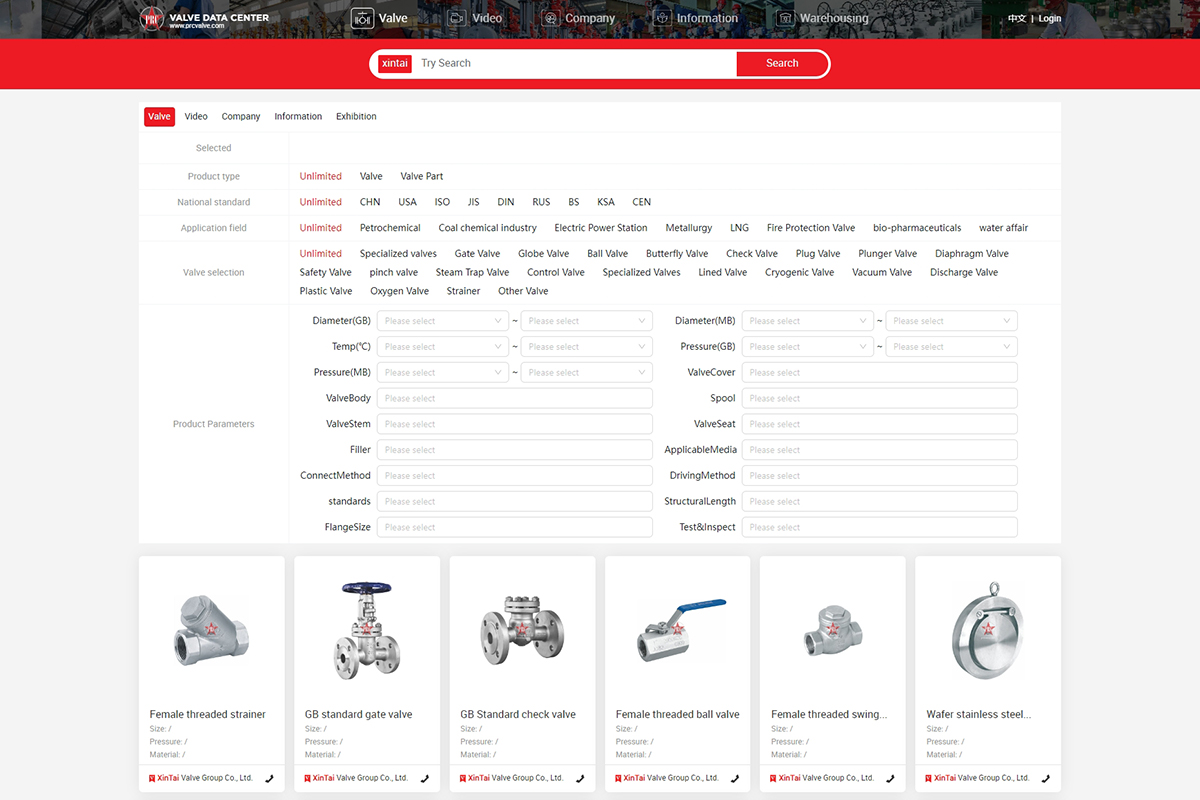Click the Login link
The height and width of the screenshot is (800, 1200).
coord(1049,19)
